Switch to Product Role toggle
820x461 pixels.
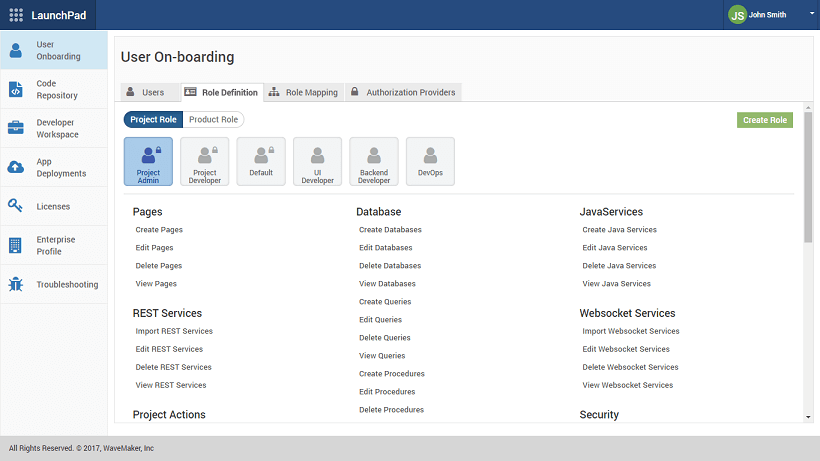(x=213, y=120)
